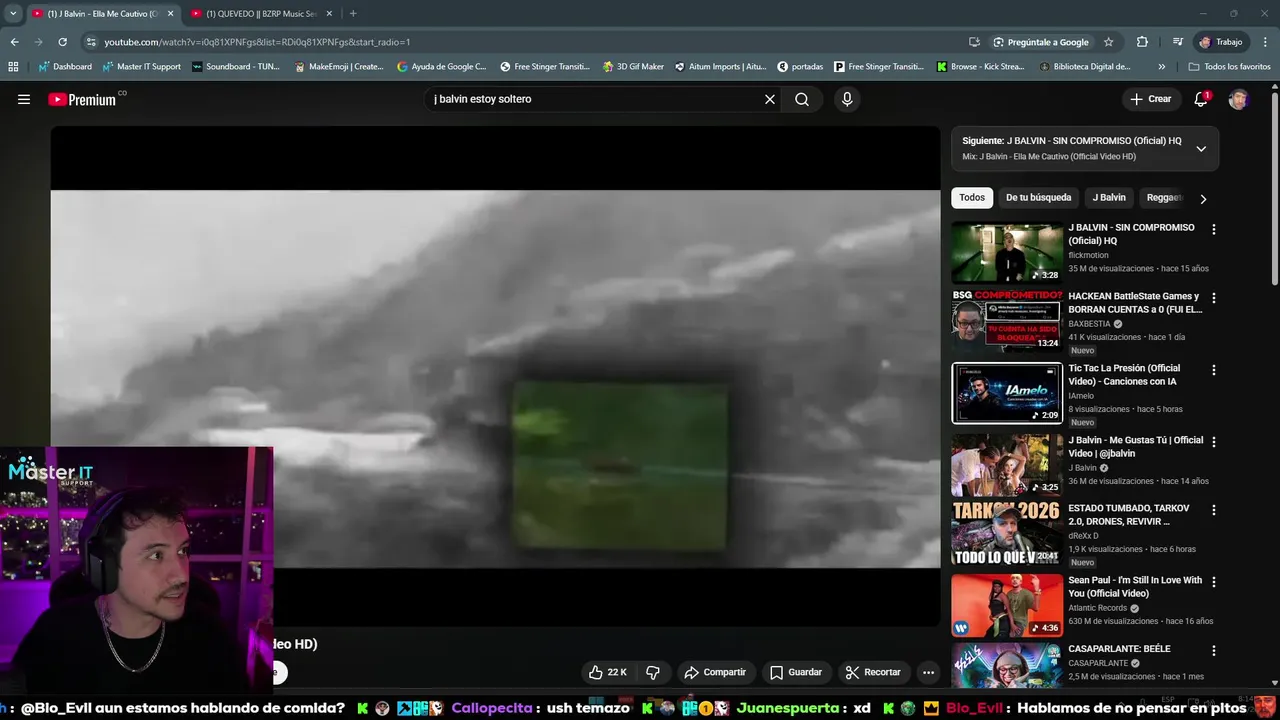
Task: Click the main video player
Action: click(495, 376)
